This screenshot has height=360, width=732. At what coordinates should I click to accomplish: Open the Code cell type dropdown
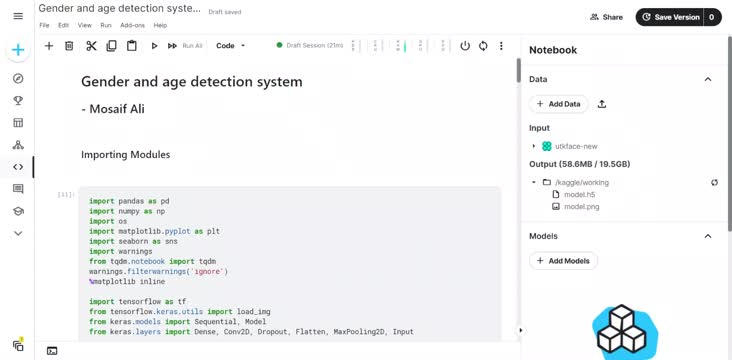(x=231, y=46)
